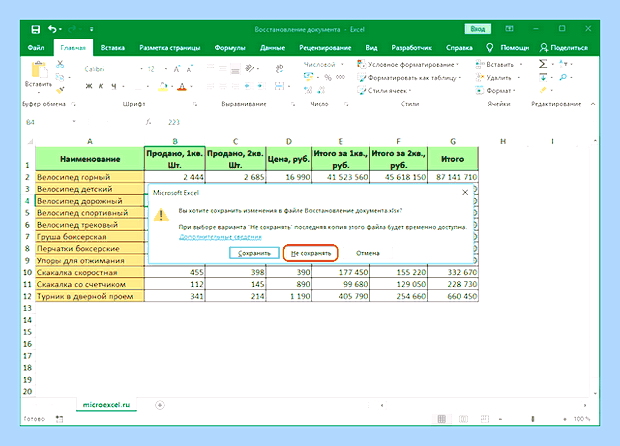620x446 pixels.
Task: Click the zoom in plus button
Action: [x=565, y=419]
